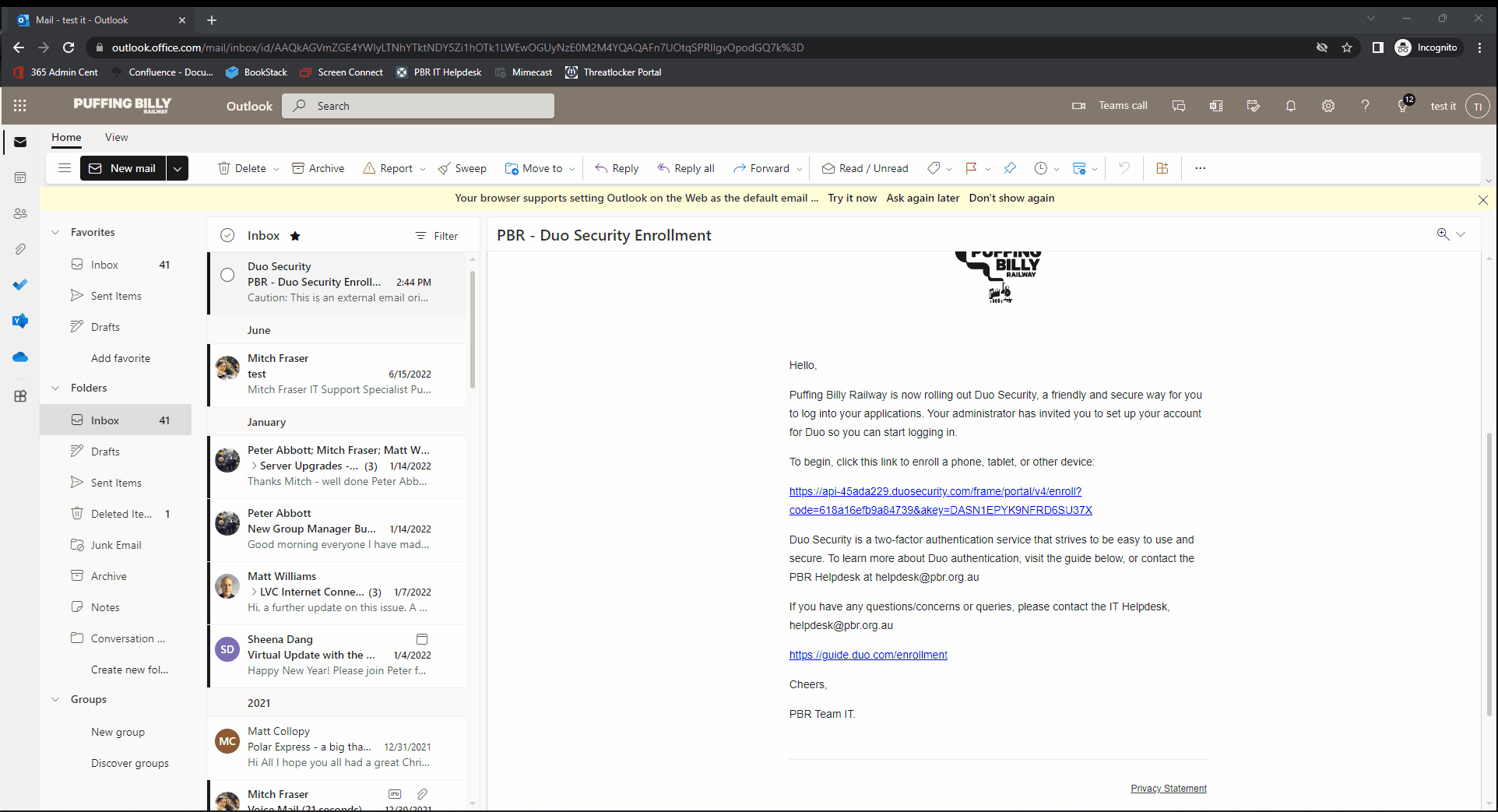Viewport: 1498px width, 812px height.
Task: Open Filter for message list
Action: (437, 236)
